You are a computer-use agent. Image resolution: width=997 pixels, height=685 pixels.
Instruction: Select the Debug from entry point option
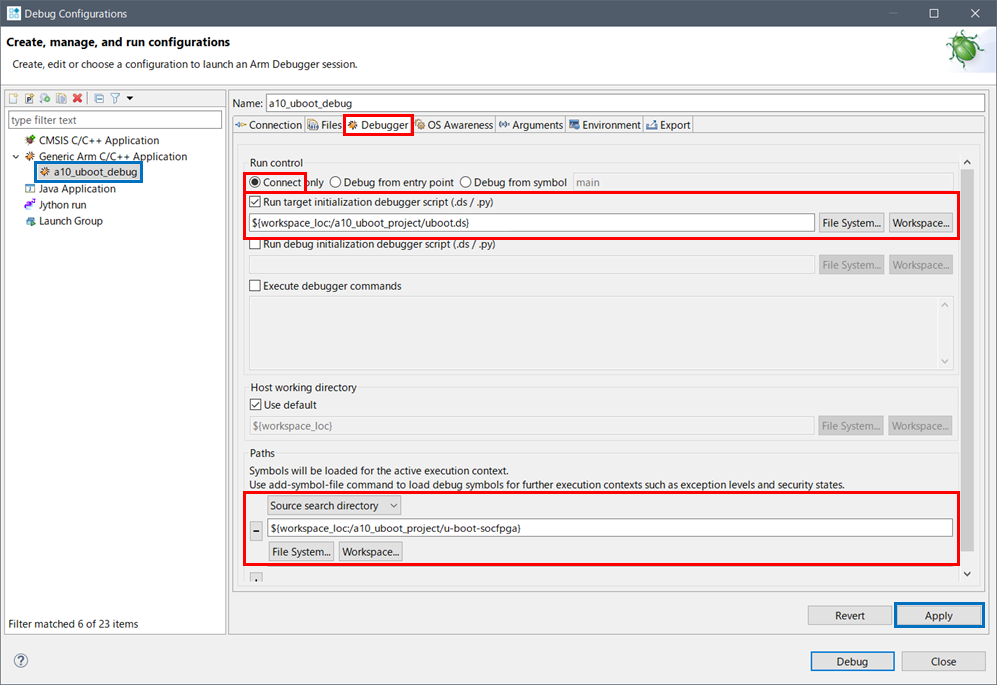[336, 183]
